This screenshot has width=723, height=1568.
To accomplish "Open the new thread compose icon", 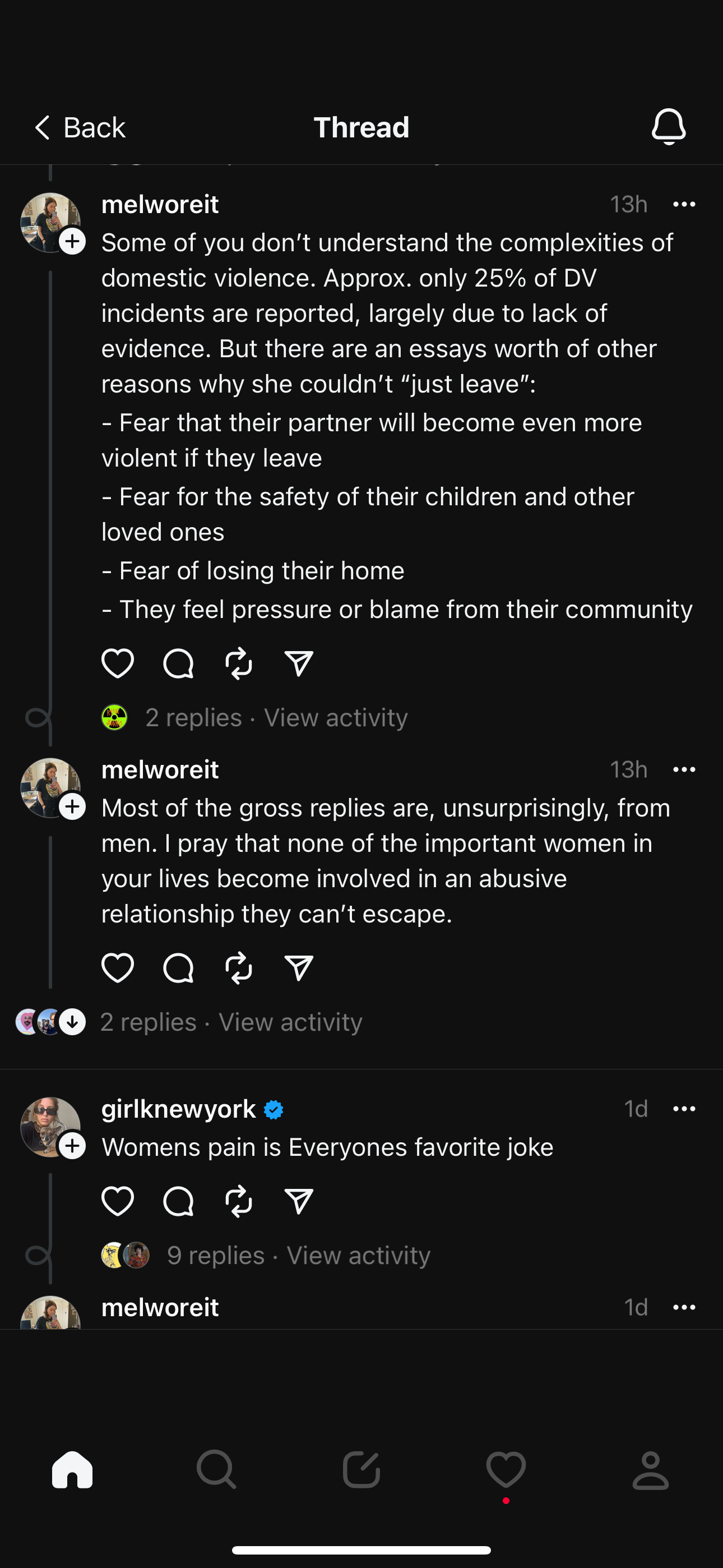I will pos(361,1470).
